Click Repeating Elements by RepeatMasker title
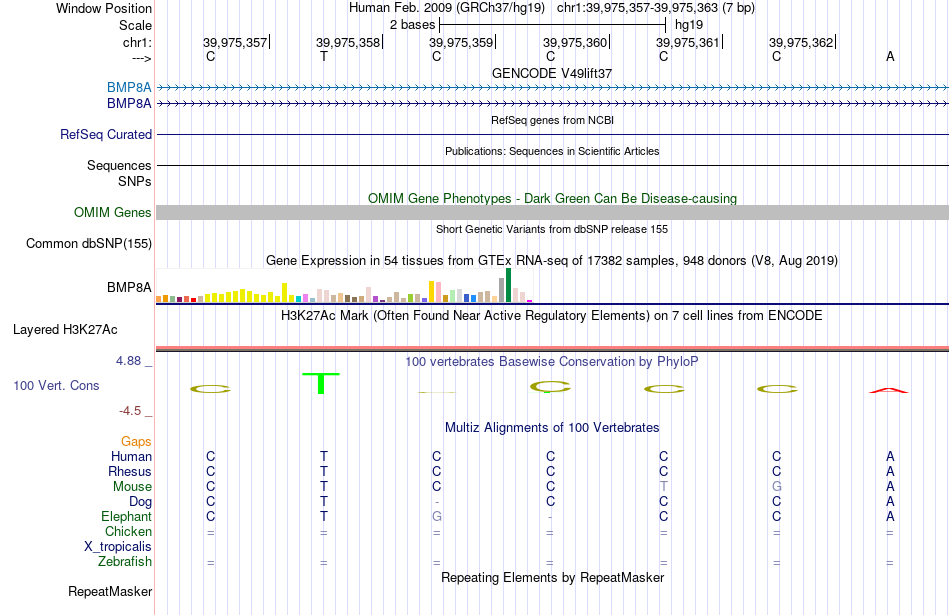The height and width of the screenshot is (615, 950). pyautogui.click(x=552, y=577)
